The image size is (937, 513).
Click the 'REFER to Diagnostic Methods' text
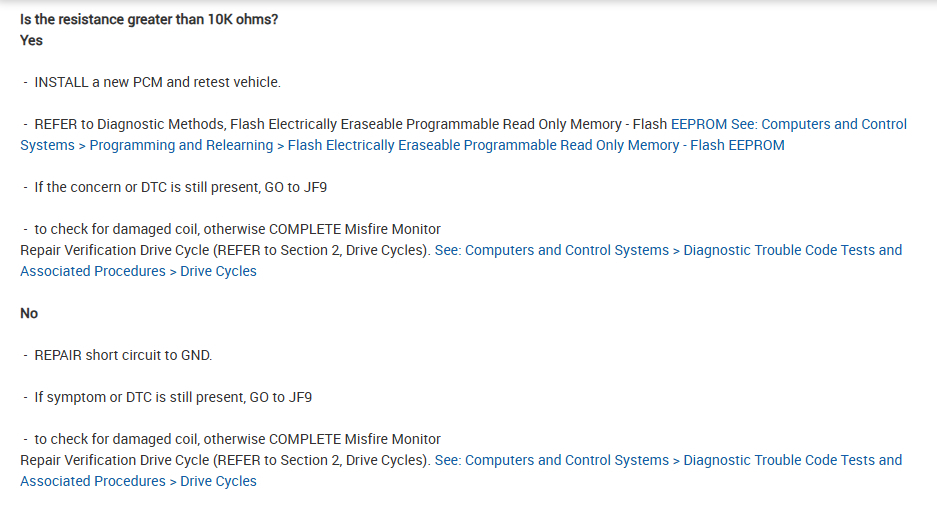point(130,124)
